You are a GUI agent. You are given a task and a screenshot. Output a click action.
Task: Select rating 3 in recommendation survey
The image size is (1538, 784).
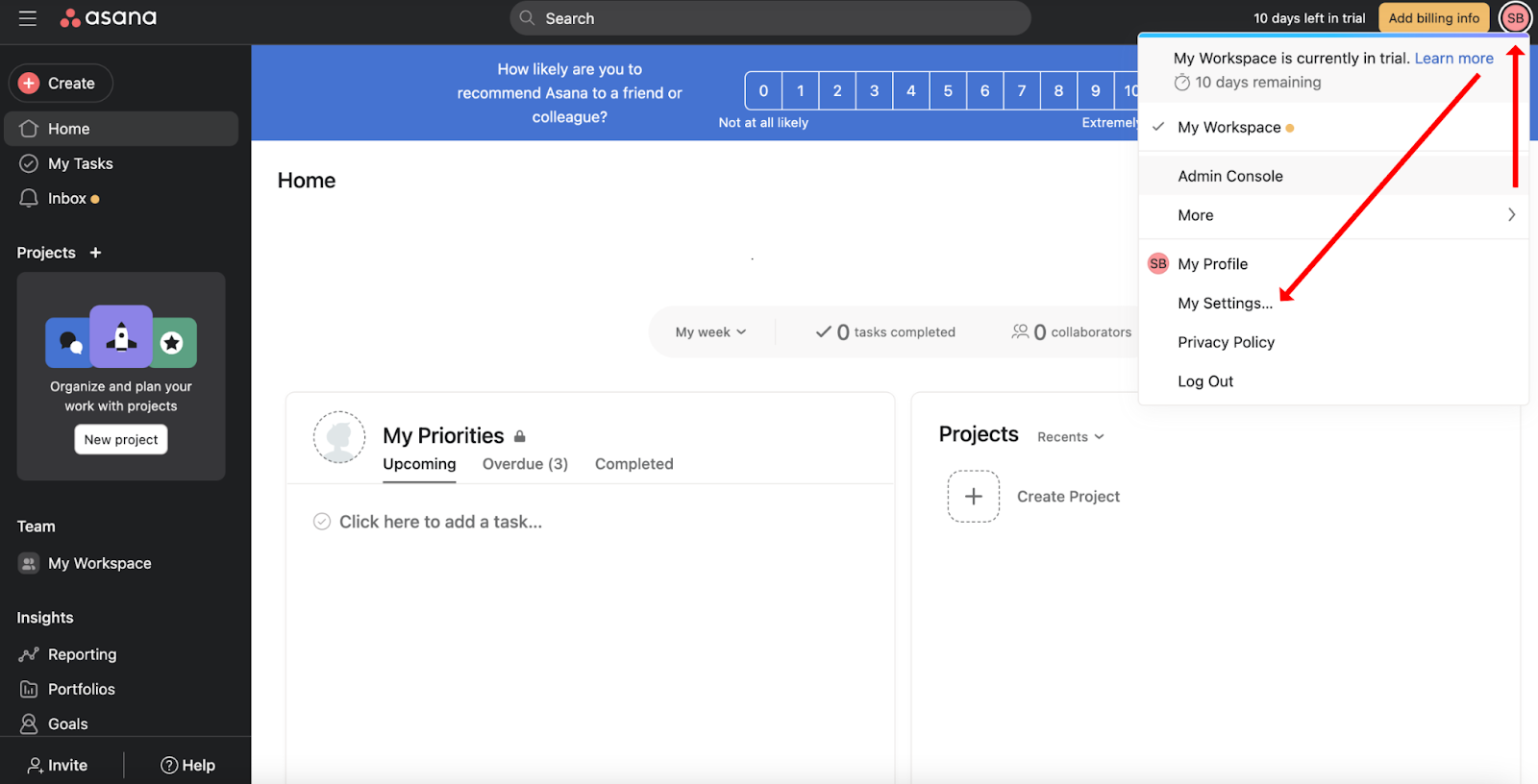[x=874, y=90]
